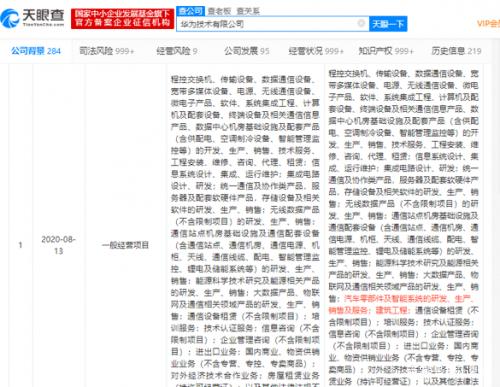Click the red 官方备案企业征信机构 banner
The width and height of the screenshot is (500, 387).
click(122, 19)
